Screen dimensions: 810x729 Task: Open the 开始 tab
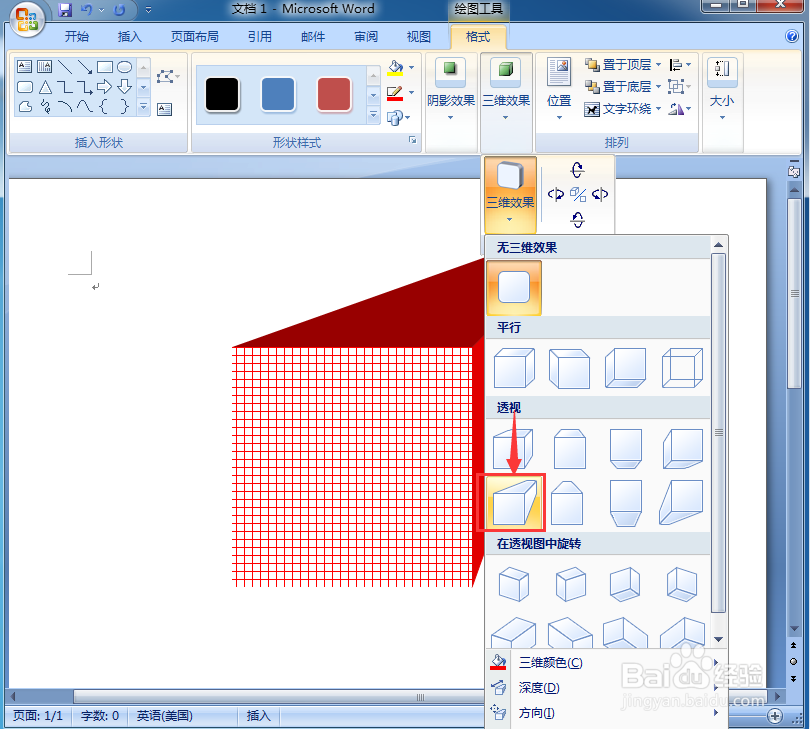pyautogui.click(x=77, y=37)
